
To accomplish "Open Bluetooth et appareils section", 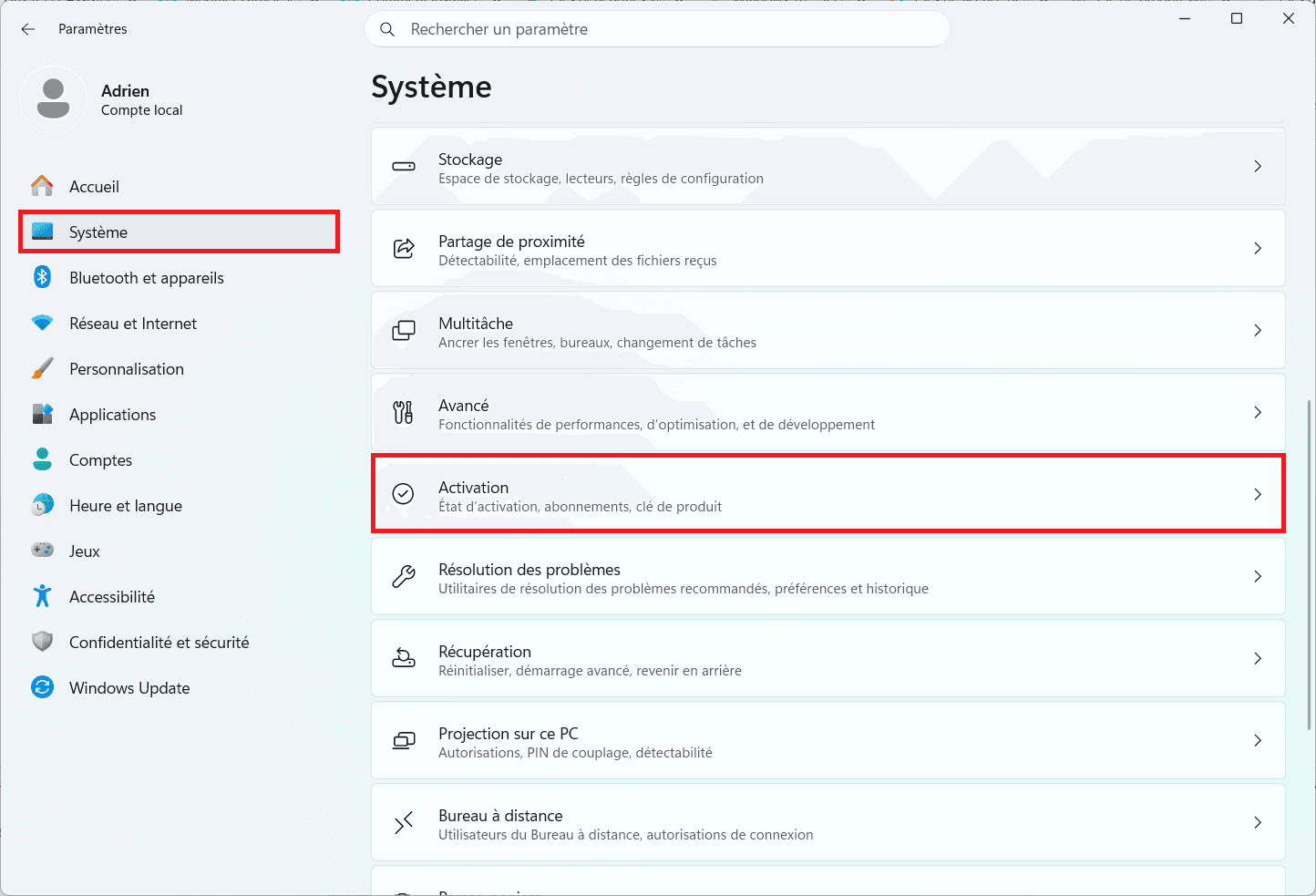I will pyautogui.click(x=179, y=277).
